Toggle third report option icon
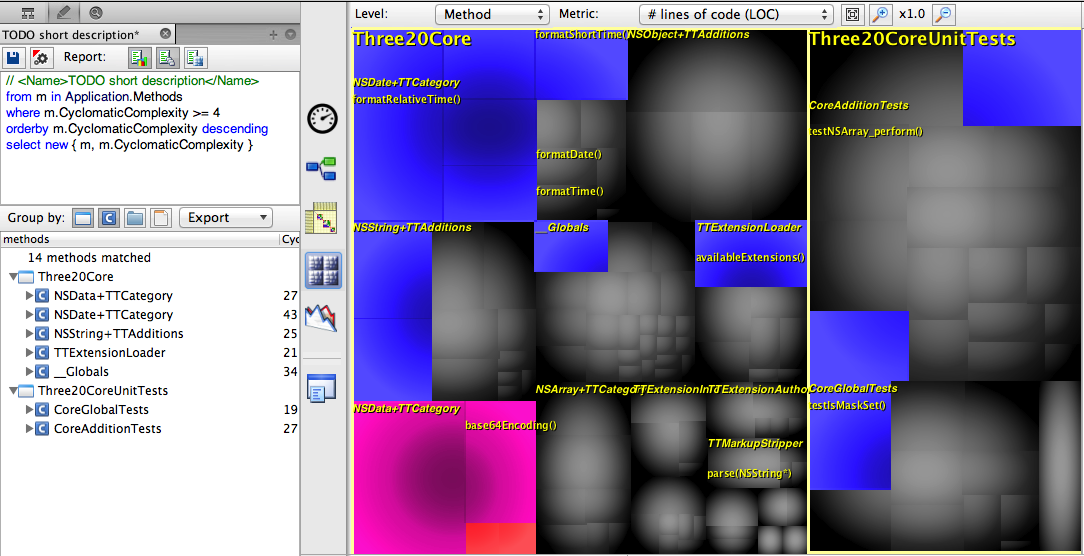 pyautogui.click(x=196, y=57)
